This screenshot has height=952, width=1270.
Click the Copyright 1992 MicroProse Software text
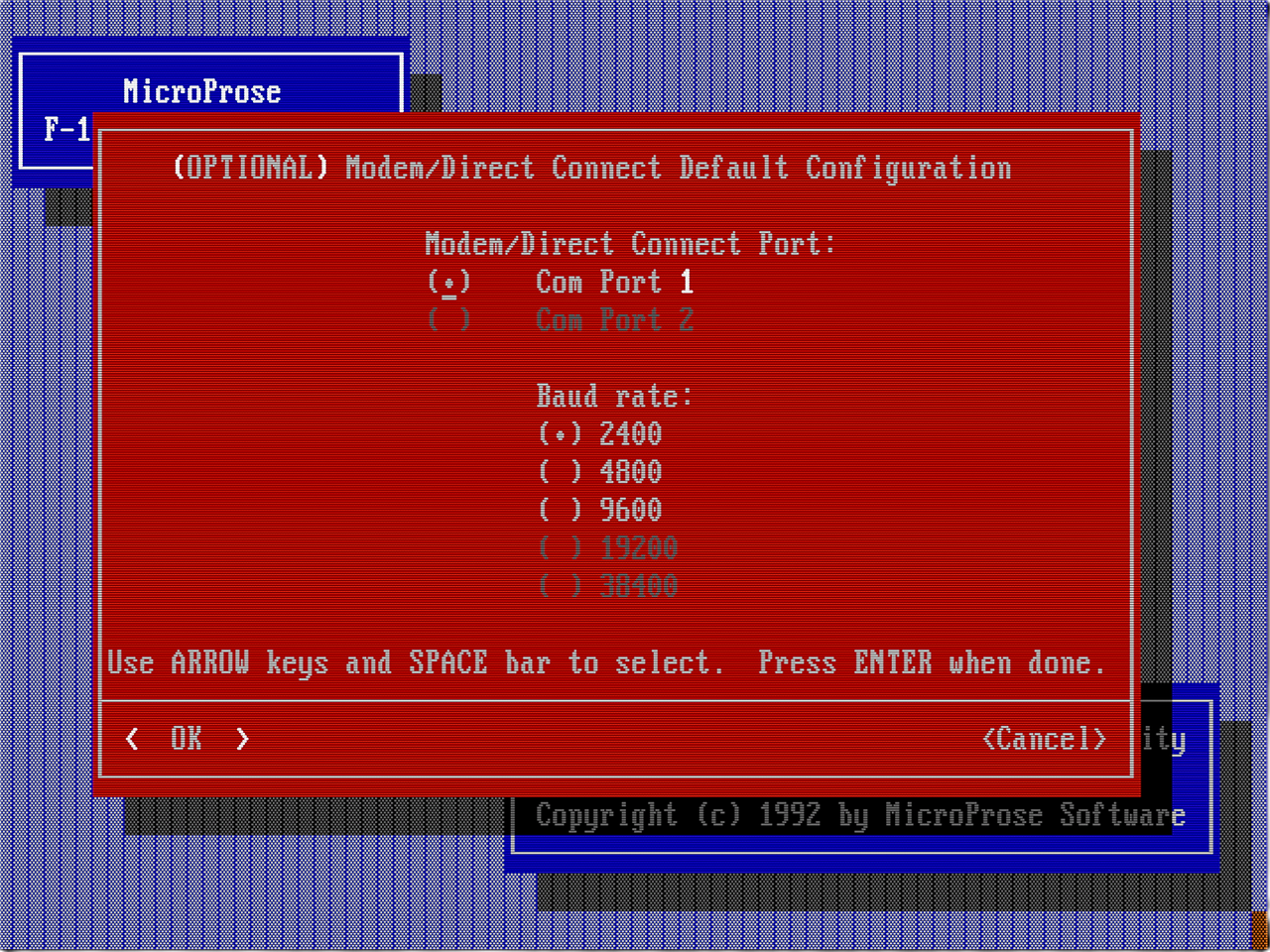(860, 815)
